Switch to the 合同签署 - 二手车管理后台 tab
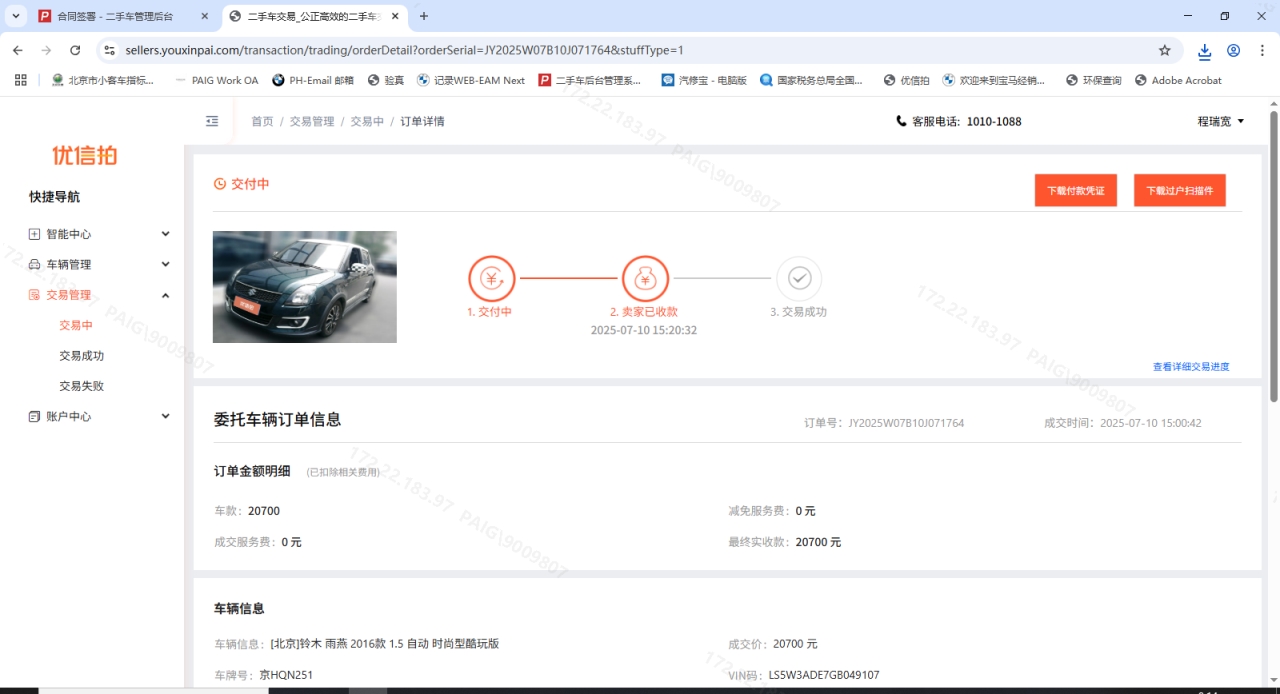The width and height of the screenshot is (1280, 694). [x=114, y=16]
